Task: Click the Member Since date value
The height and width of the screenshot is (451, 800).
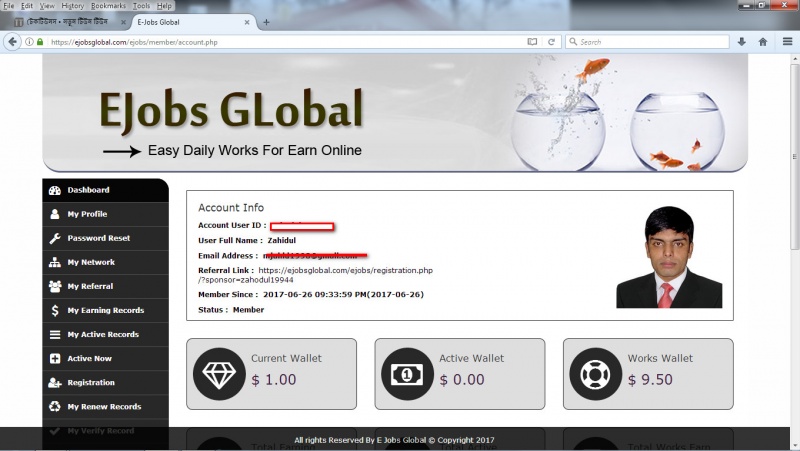Action: (x=343, y=294)
